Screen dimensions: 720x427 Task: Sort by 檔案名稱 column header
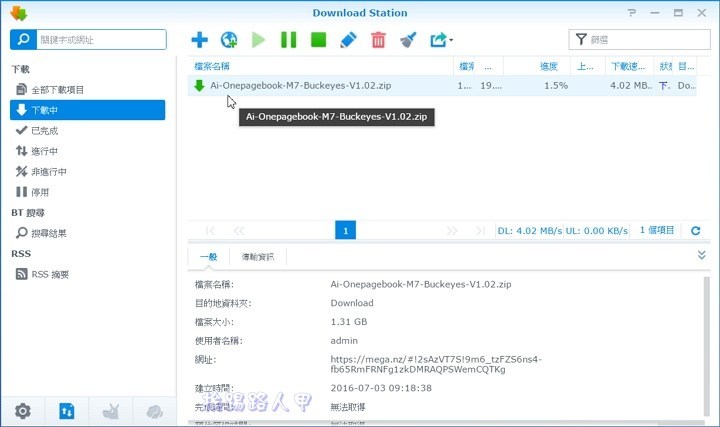pos(321,66)
